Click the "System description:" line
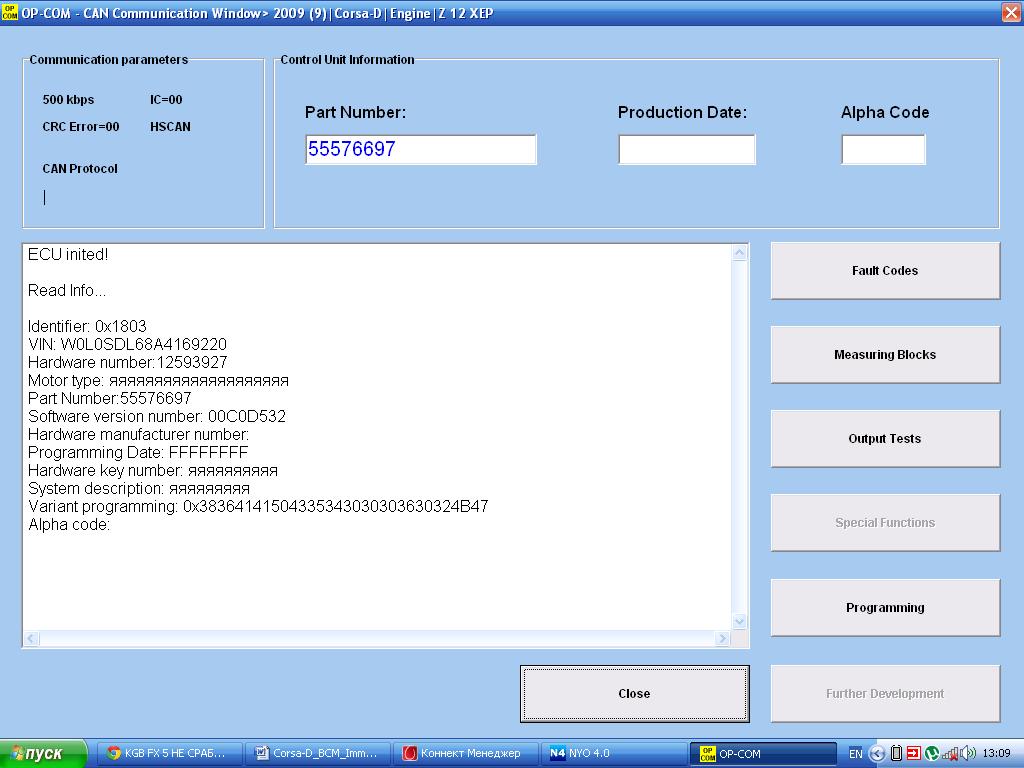Viewport: 1024px width, 768px height. [x=138, y=489]
